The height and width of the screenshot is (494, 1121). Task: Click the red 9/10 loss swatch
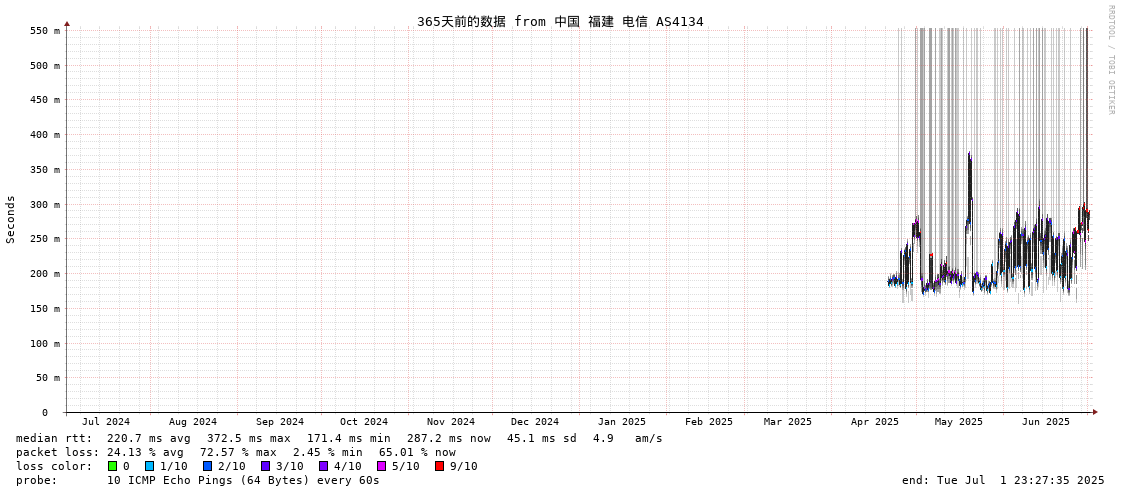[x=440, y=466]
